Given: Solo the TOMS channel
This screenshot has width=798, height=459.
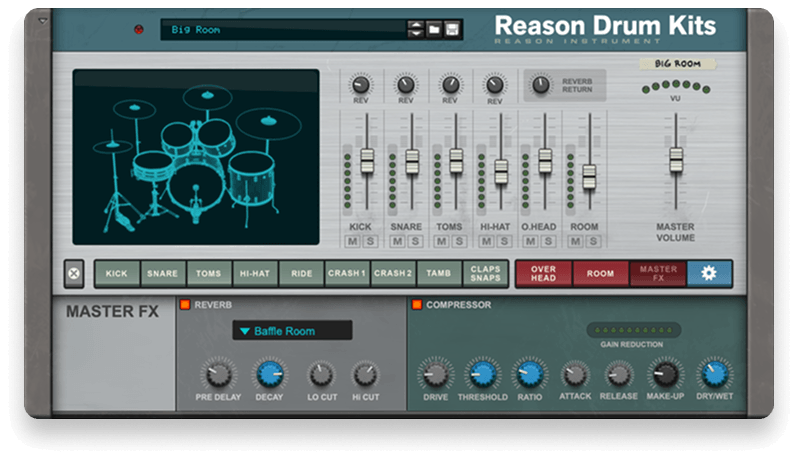Looking at the screenshot, I should 459,242.
